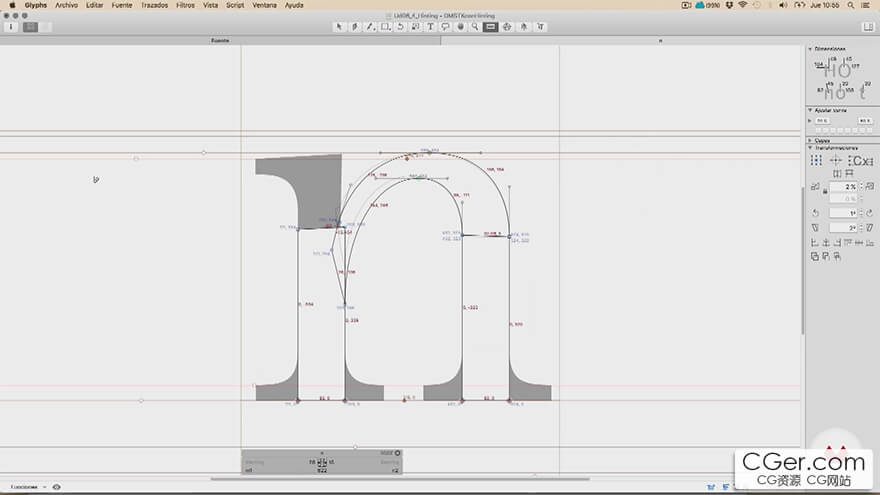Pick the transformation origin grid selector
Image resolution: width=880 pixels, height=495 pixels.
click(816, 161)
